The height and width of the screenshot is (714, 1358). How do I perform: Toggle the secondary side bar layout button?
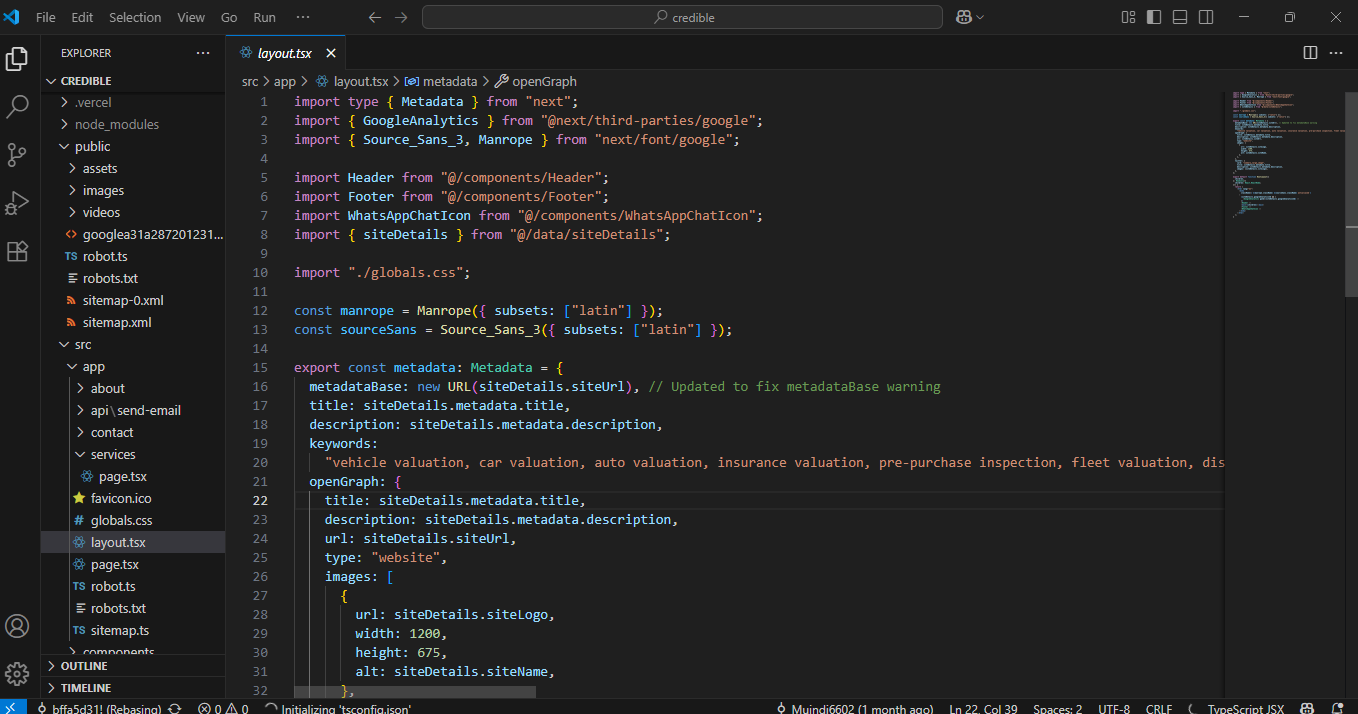pos(1206,17)
